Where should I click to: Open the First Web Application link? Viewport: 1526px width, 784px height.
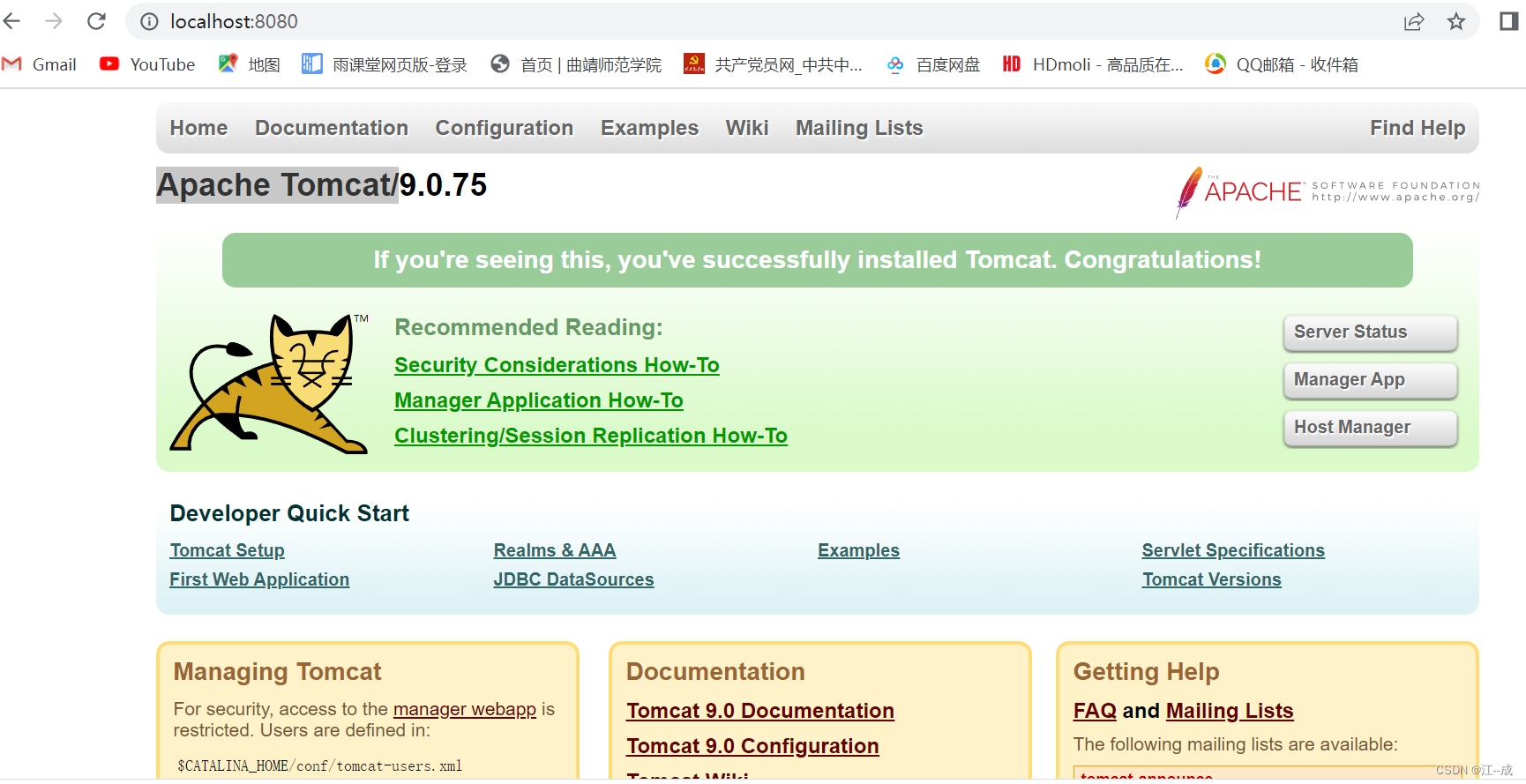259,579
